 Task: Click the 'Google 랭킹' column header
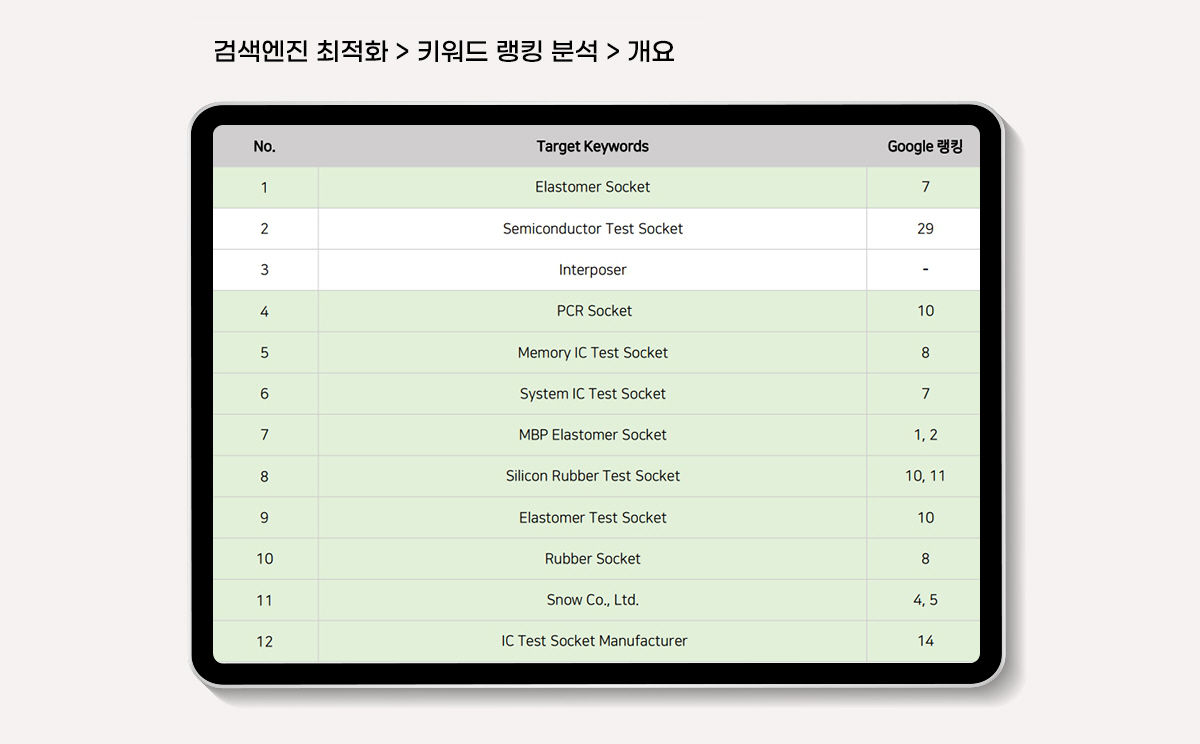[x=925, y=146]
